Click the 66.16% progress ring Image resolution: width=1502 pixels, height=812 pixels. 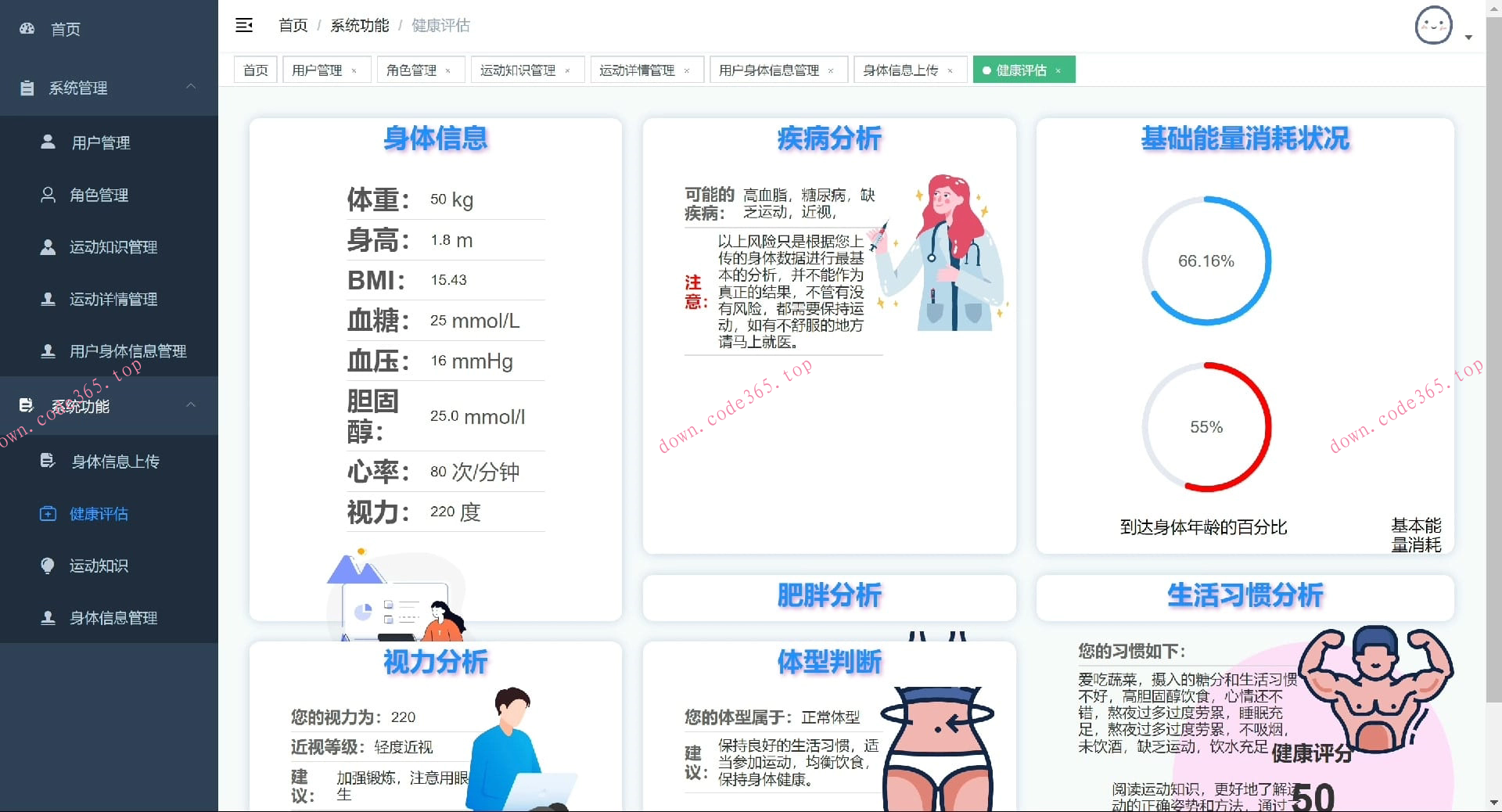pos(1206,260)
